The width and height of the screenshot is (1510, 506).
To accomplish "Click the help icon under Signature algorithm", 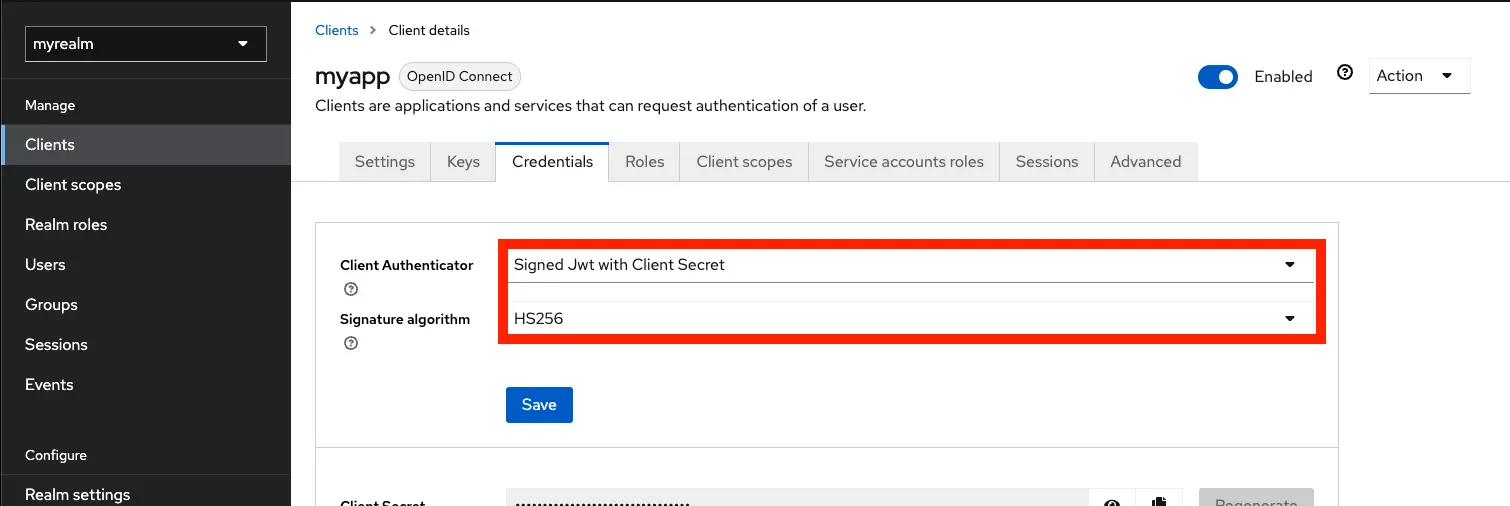I will pyautogui.click(x=351, y=343).
